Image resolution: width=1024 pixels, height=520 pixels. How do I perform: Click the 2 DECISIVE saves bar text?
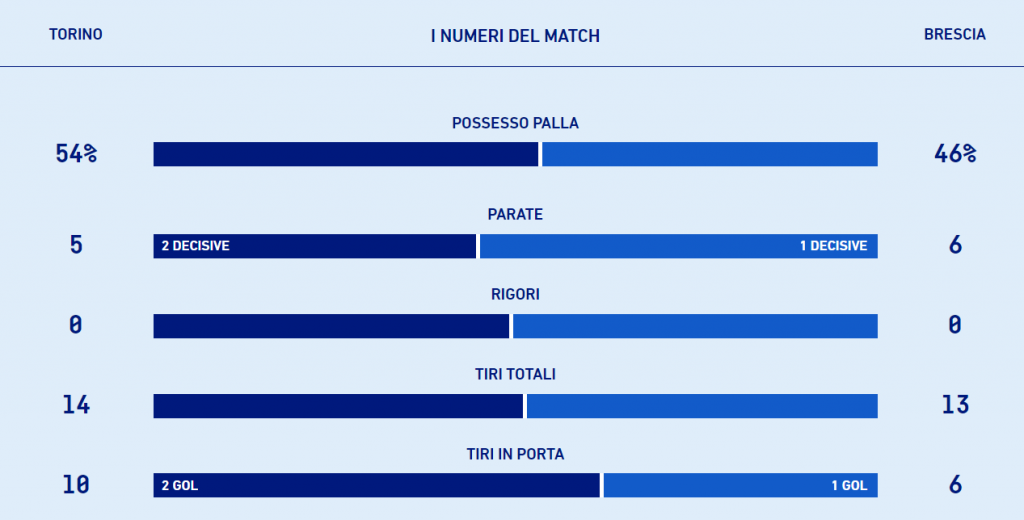(x=195, y=246)
